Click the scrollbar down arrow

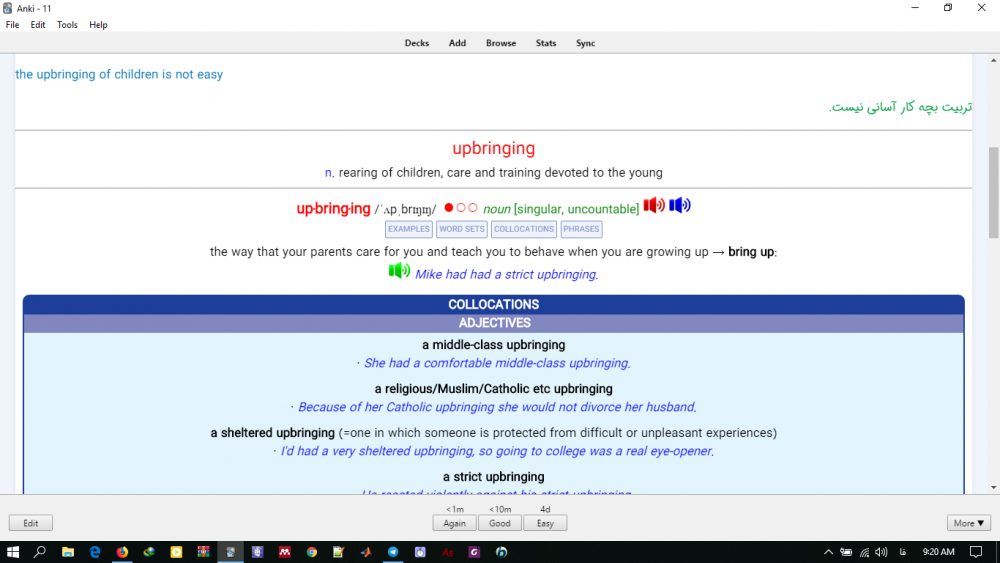tap(994, 488)
